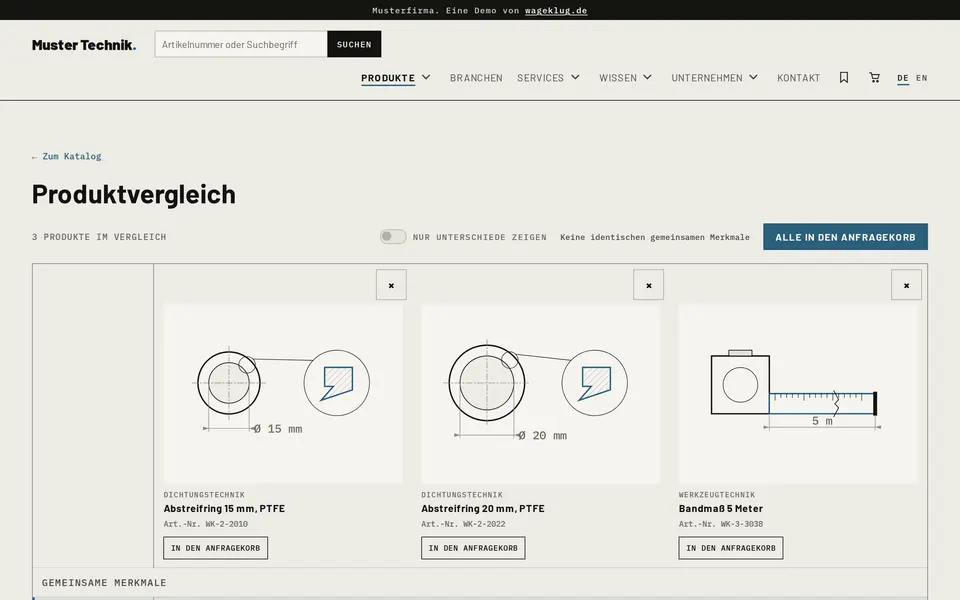Click the Werkzeugtechnik category label

coord(717,495)
